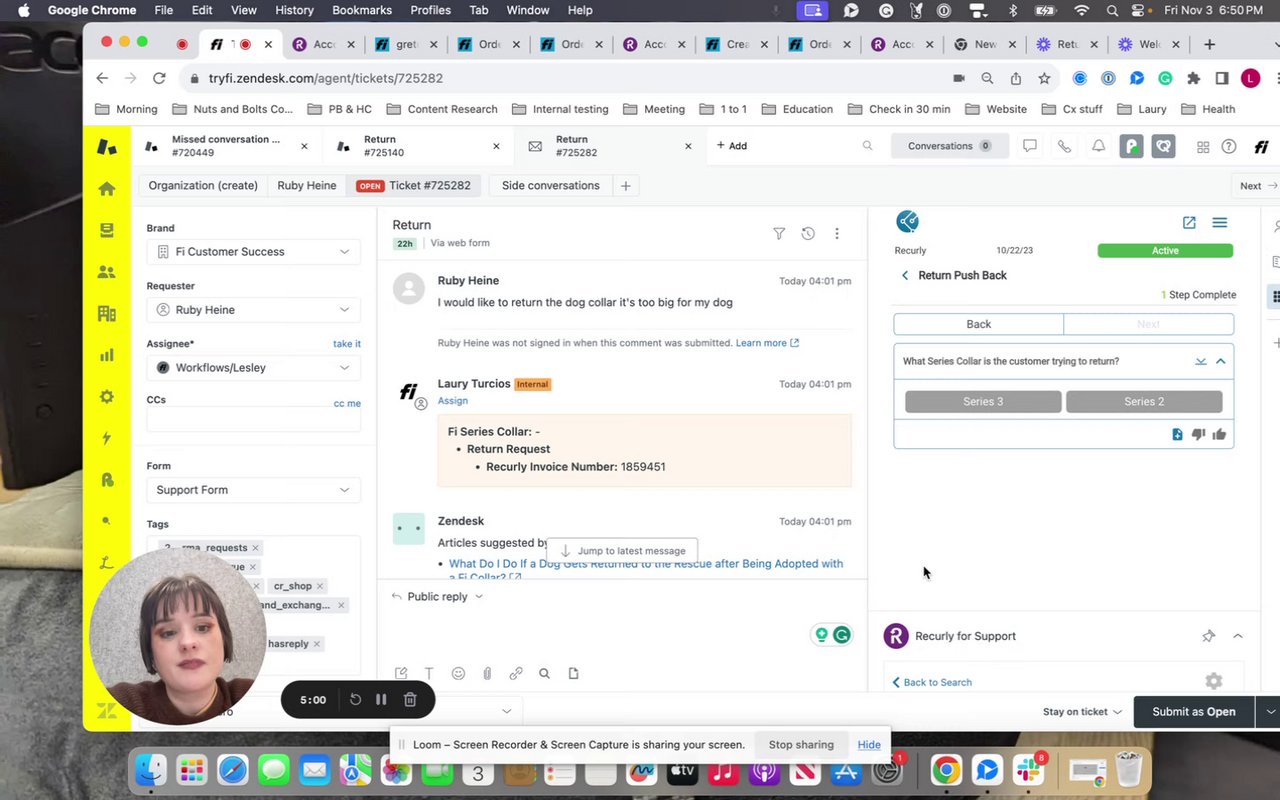Search Zendesk with the magnifier icon

coord(867,146)
